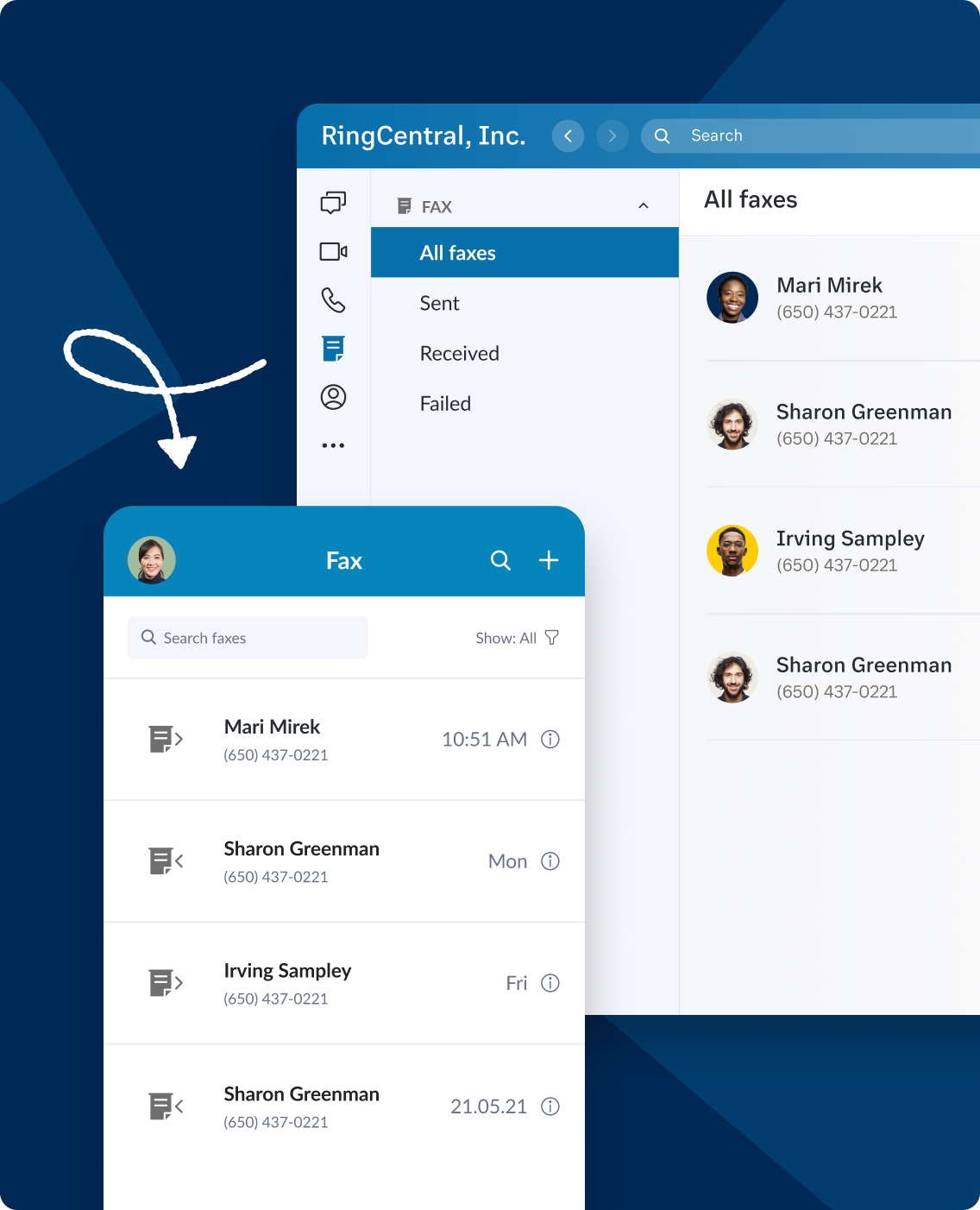Screen dimensions: 980x1210
Task: Click the Search faxes input field
Action: (248, 638)
